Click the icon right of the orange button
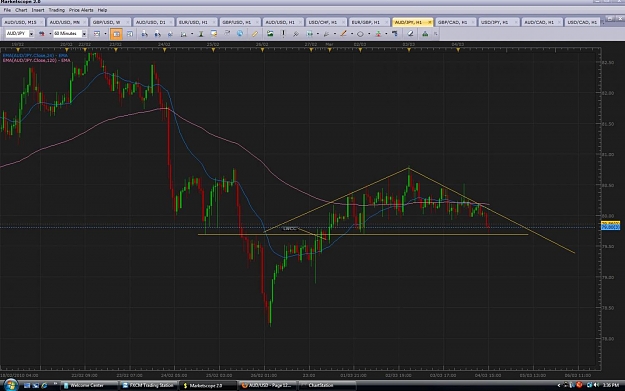The image size is (625, 391). click(x=130, y=34)
